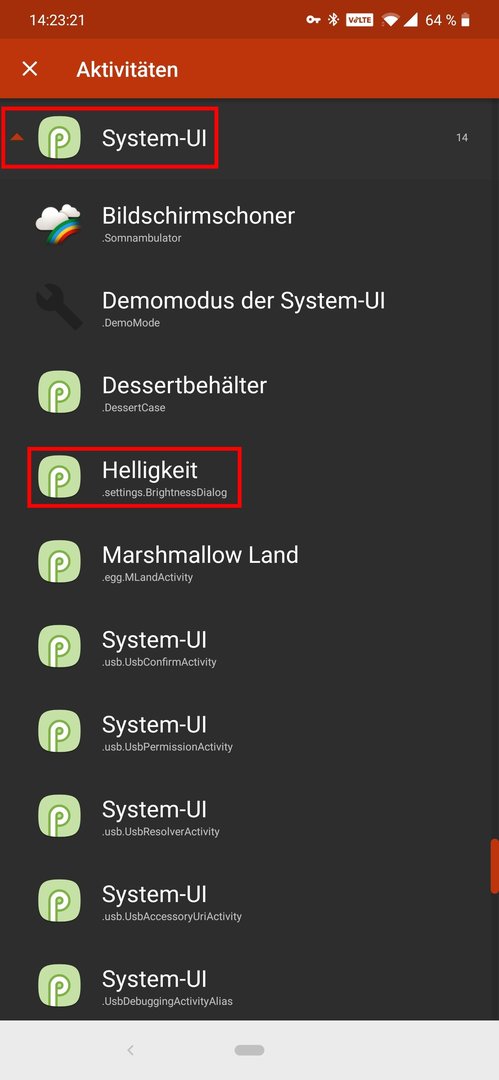The height and width of the screenshot is (1080, 499).
Task: Tap the System-UI activity count 14
Action: click(462, 138)
